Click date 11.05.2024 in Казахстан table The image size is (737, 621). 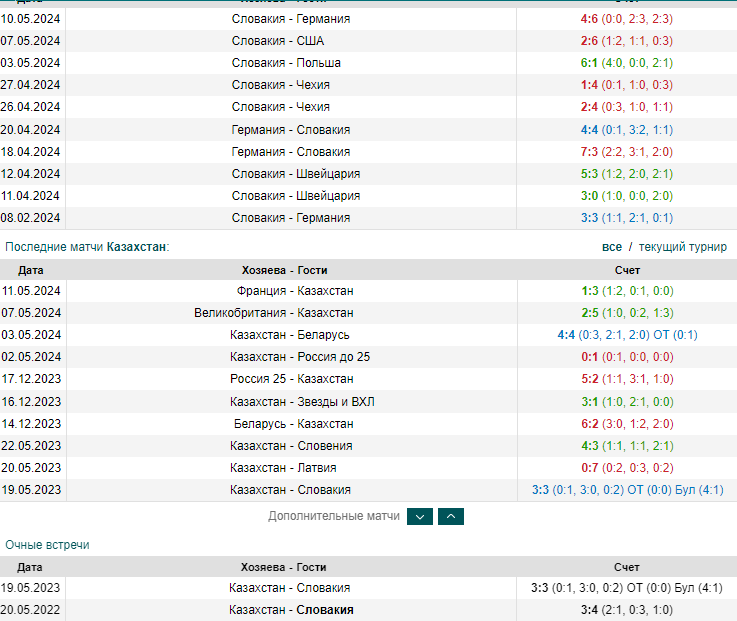click(x=31, y=291)
